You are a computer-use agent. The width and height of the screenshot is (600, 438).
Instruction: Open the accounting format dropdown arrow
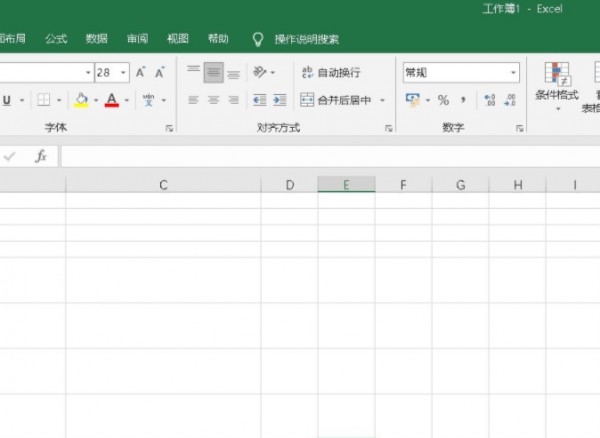(x=428, y=101)
